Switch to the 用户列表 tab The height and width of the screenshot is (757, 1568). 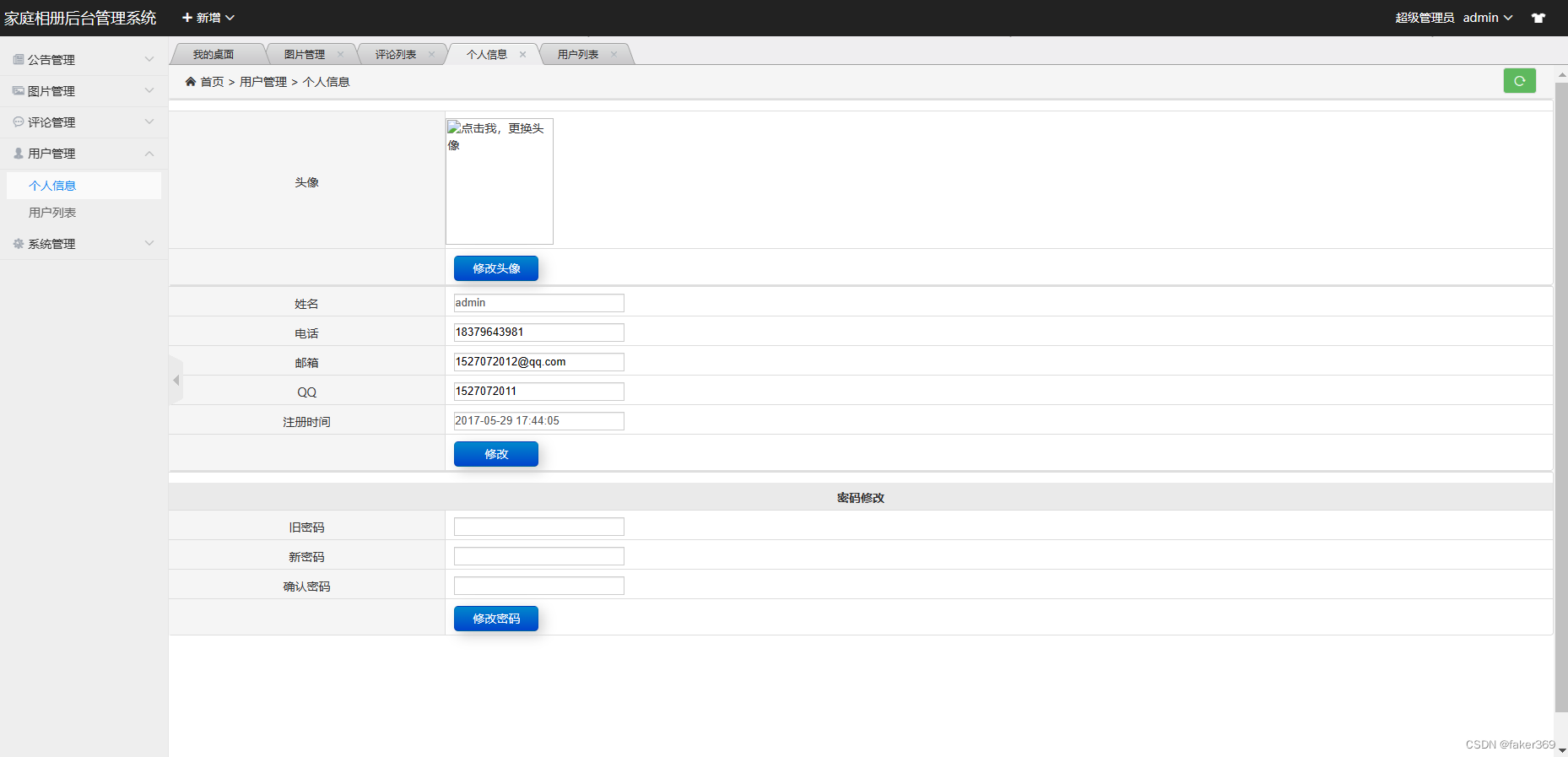click(x=578, y=54)
